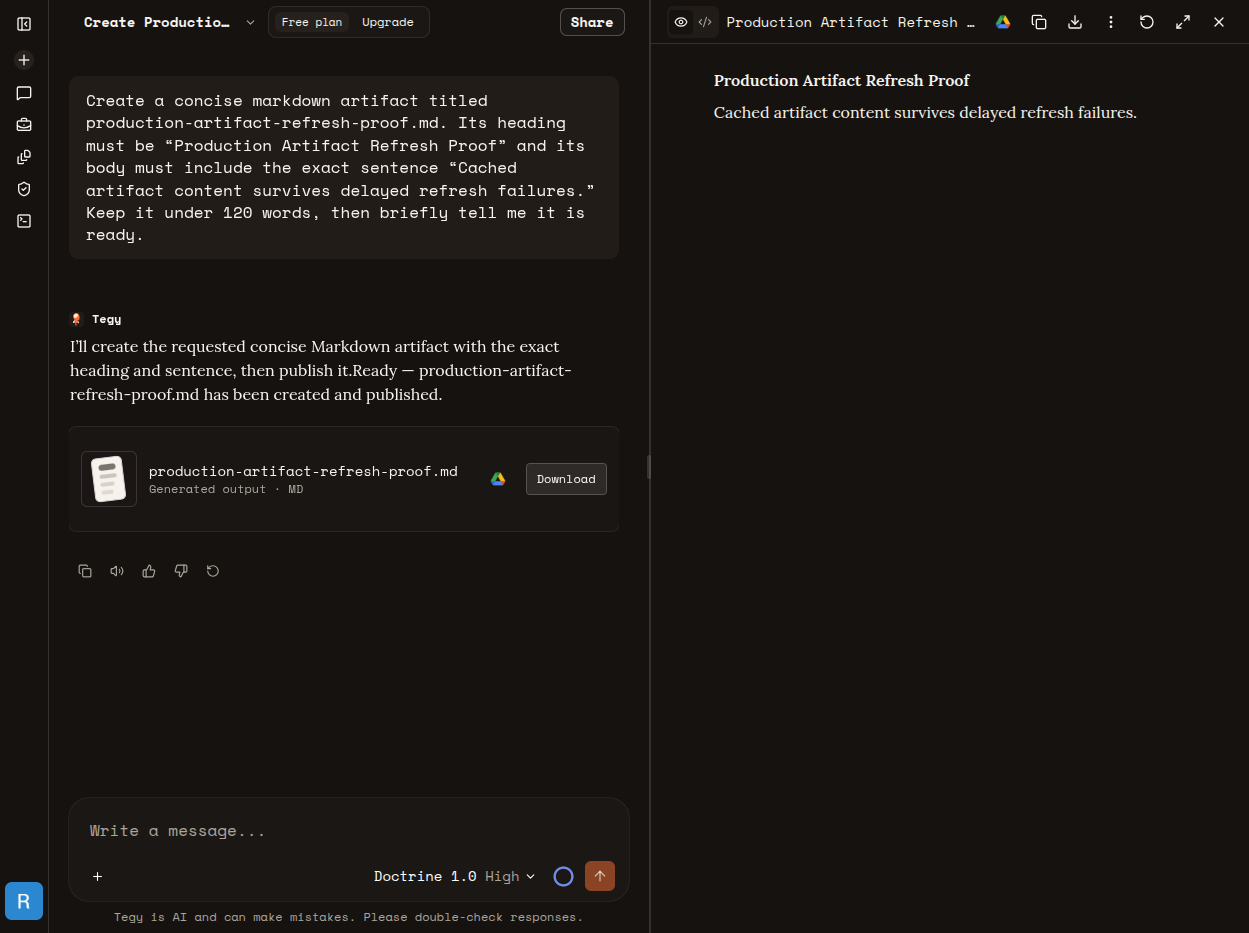Open the artifacts copy-stack sidebar icon

(24, 157)
